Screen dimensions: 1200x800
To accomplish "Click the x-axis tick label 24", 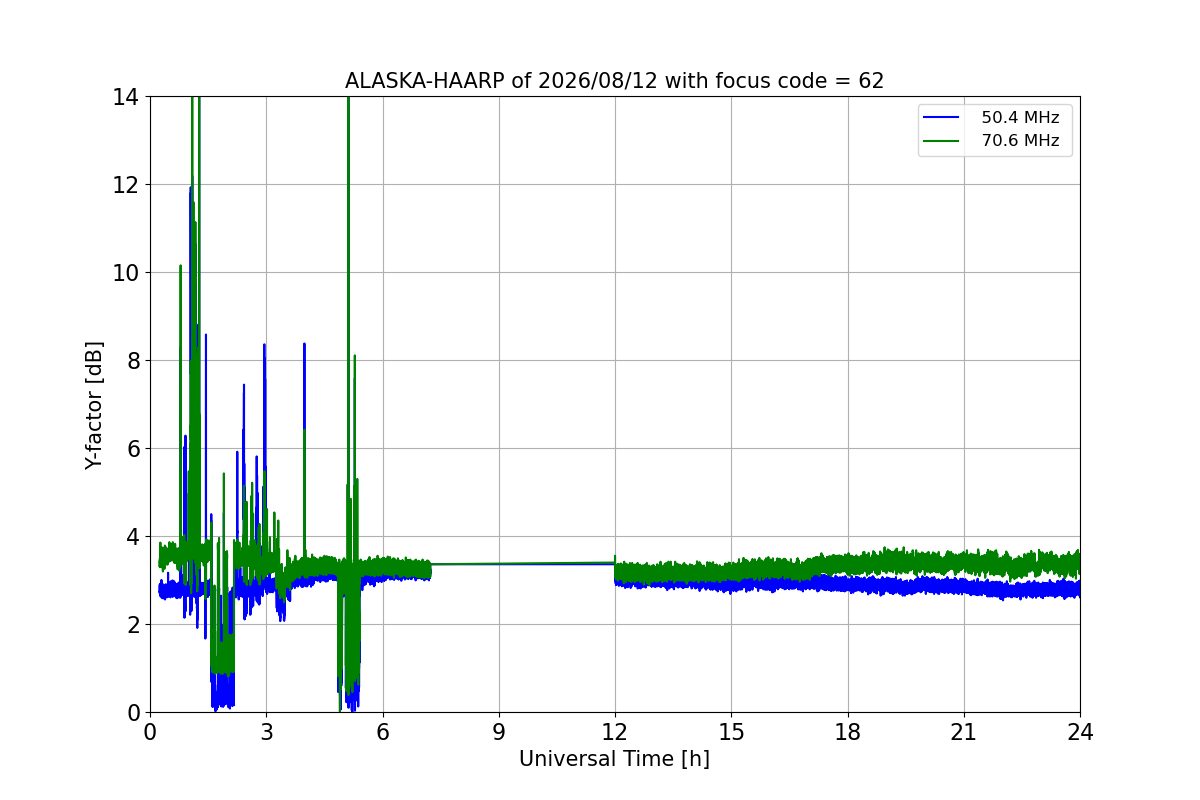I will point(1080,732).
